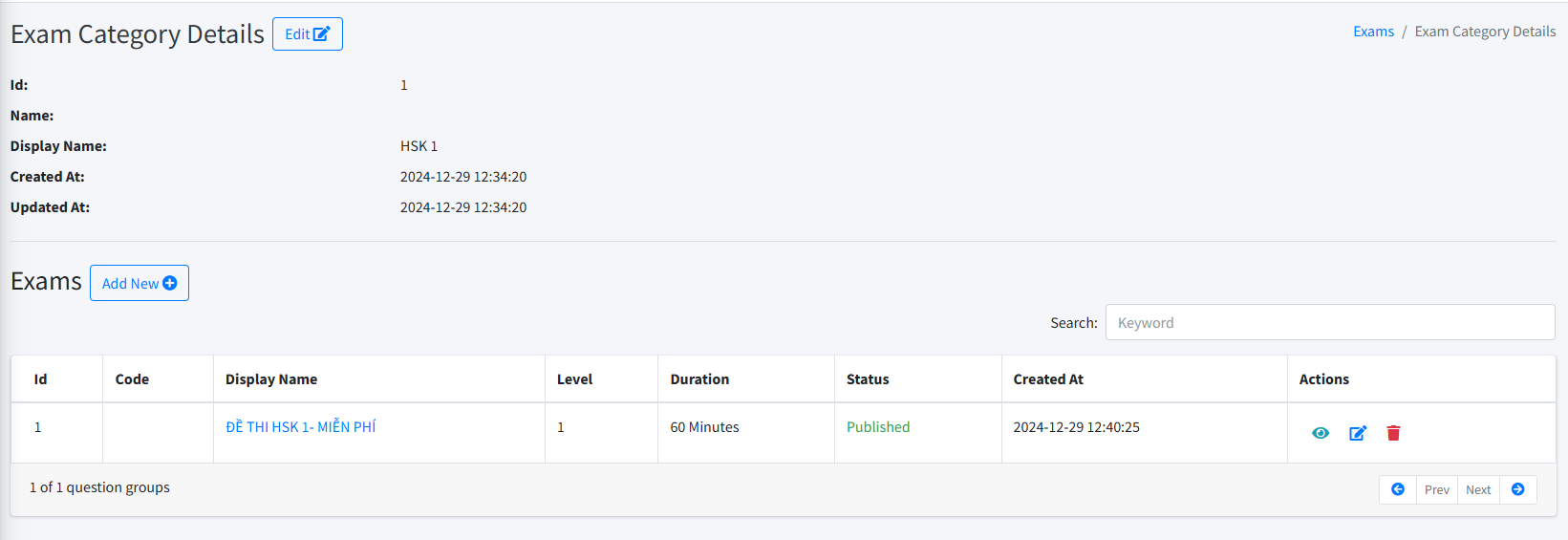The image size is (1568, 540).
Task: Click Add New to create an exam
Action: (140, 283)
